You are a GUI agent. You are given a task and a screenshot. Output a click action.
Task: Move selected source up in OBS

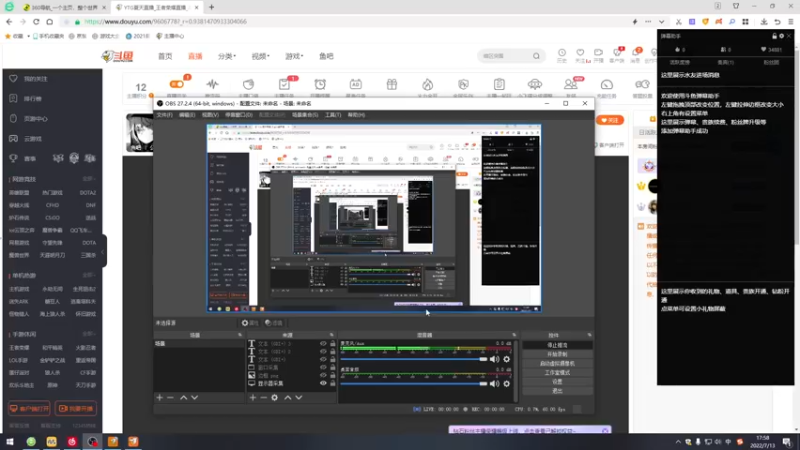click(x=288, y=397)
